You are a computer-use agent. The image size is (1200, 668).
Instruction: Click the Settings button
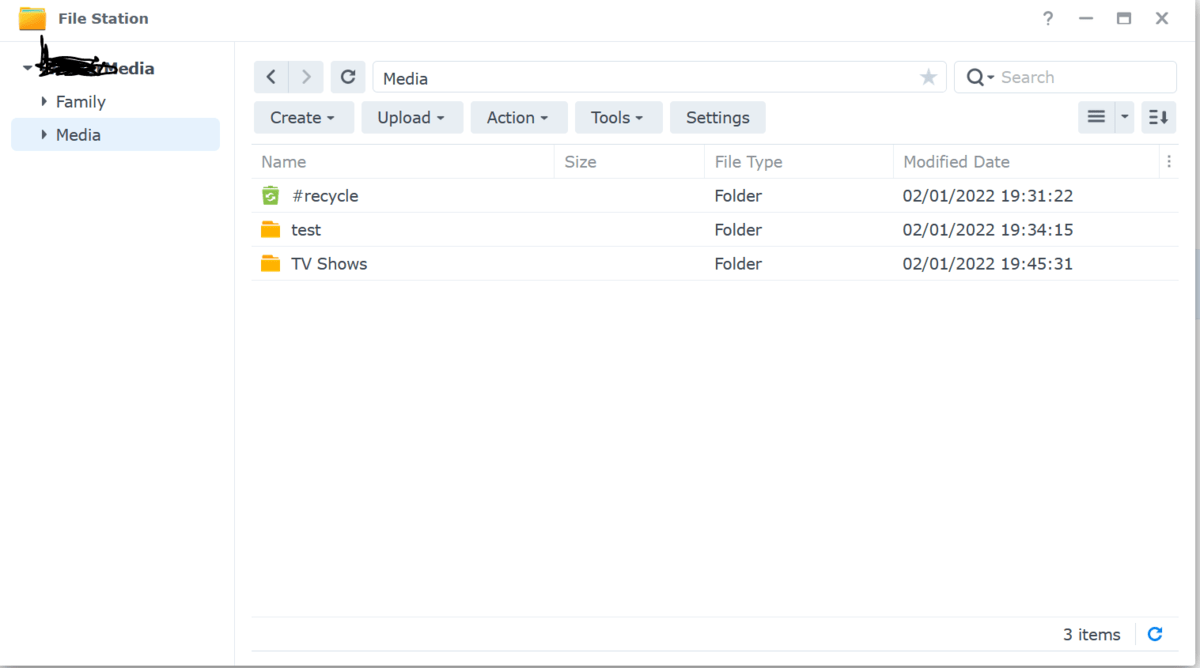click(717, 117)
